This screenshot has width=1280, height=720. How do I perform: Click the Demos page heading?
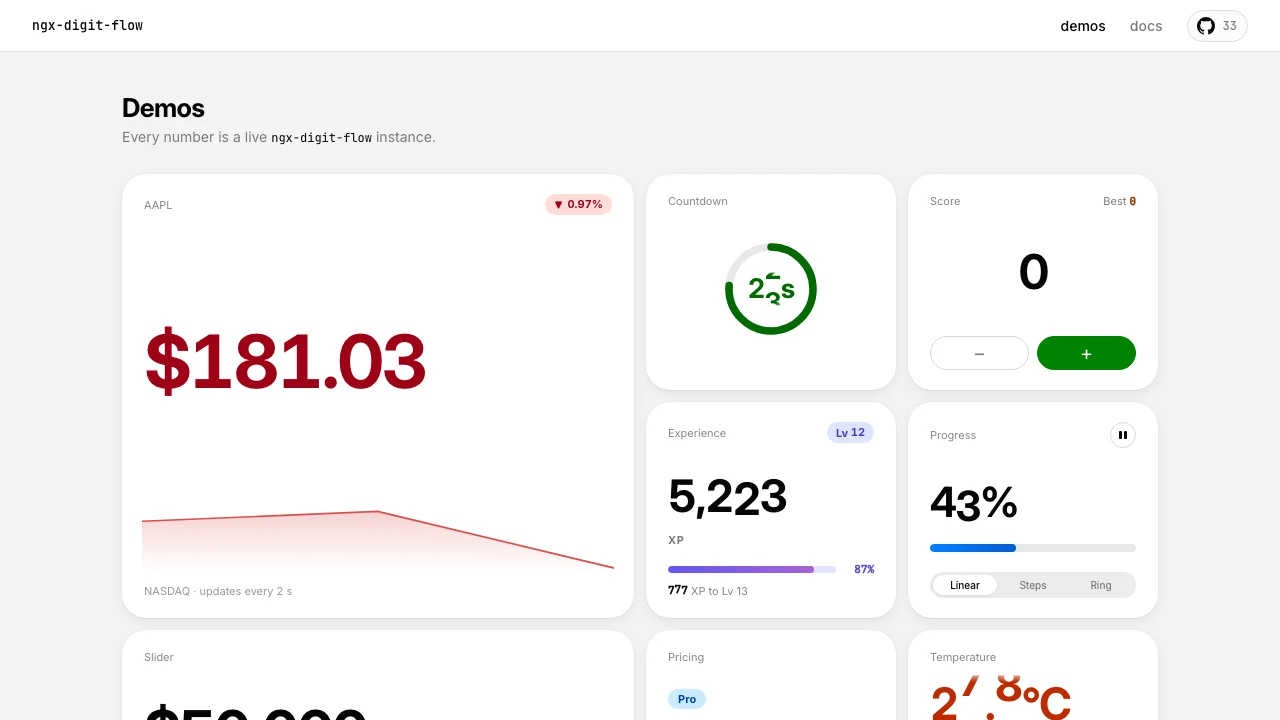click(x=163, y=108)
